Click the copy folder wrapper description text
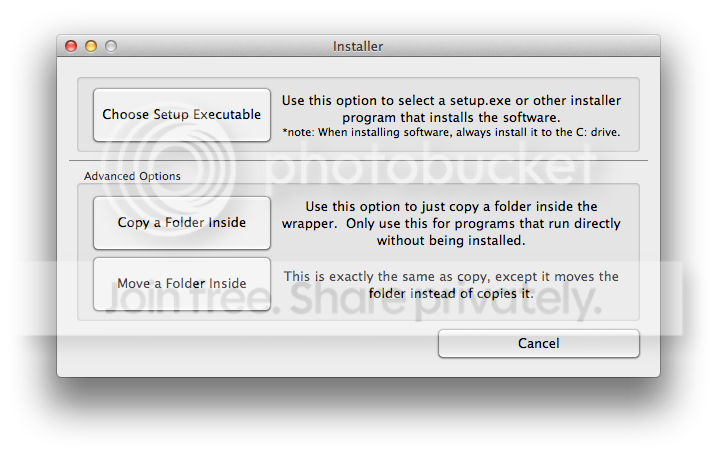The width and height of the screenshot is (717, 456). [451, 223]
